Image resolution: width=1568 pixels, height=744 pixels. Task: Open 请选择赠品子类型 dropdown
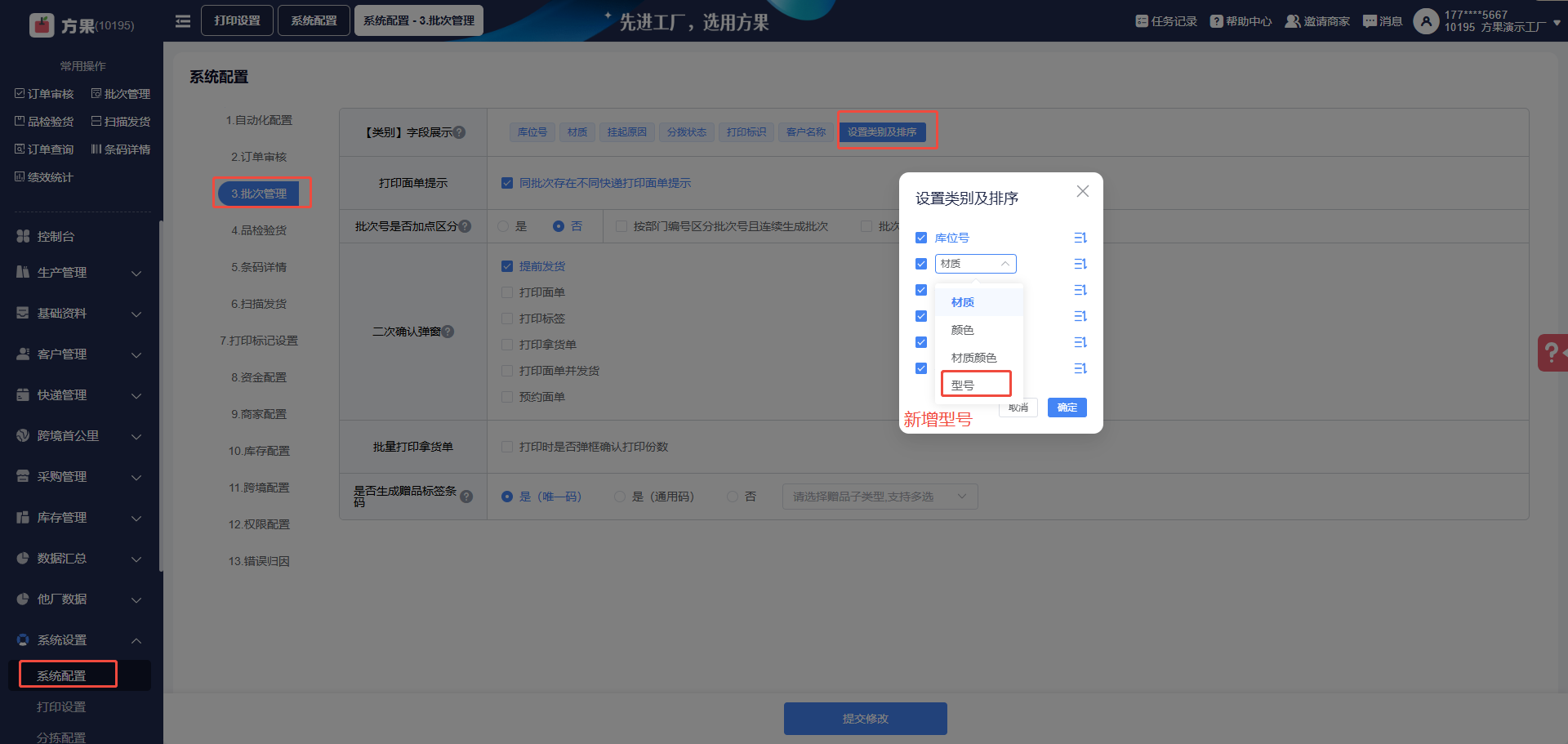click(880, 497)
